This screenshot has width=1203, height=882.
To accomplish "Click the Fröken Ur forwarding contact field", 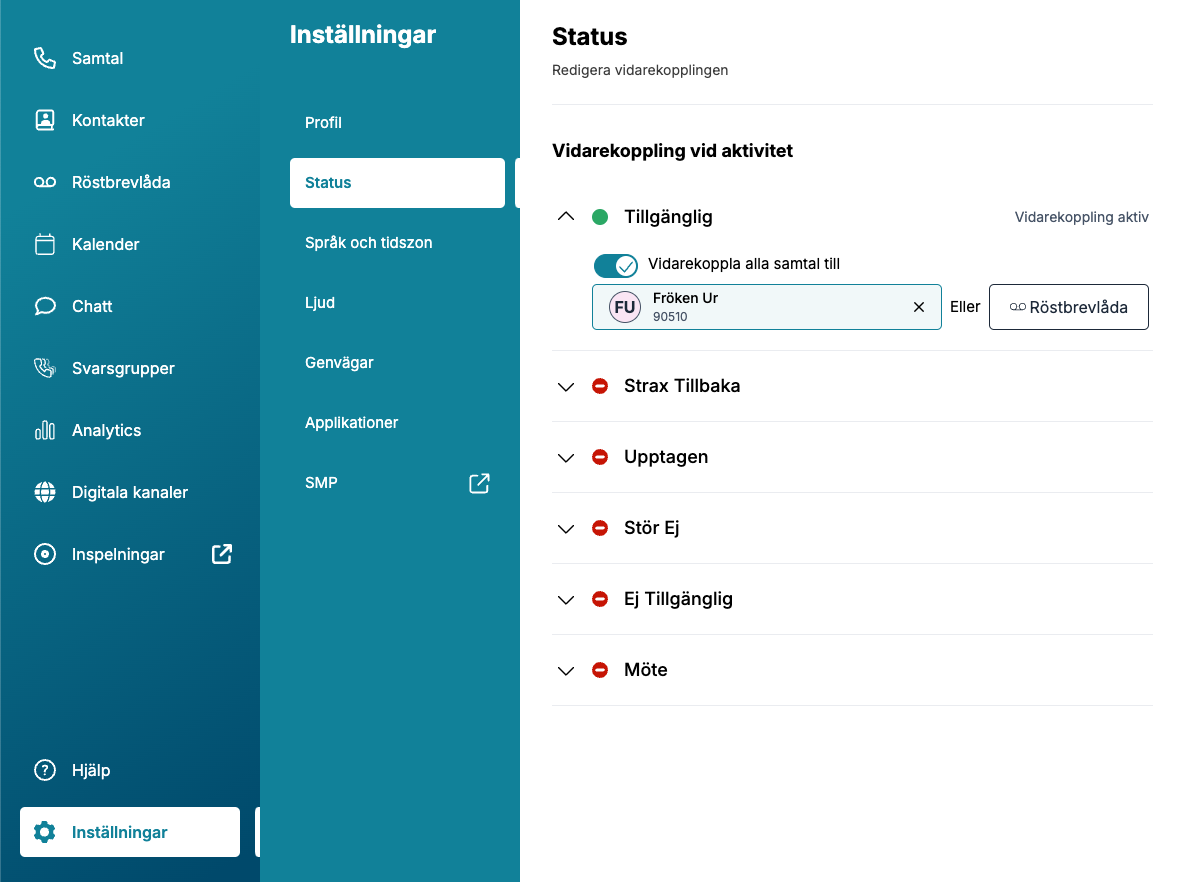I will pyautogui.click(x=760, y=307).
